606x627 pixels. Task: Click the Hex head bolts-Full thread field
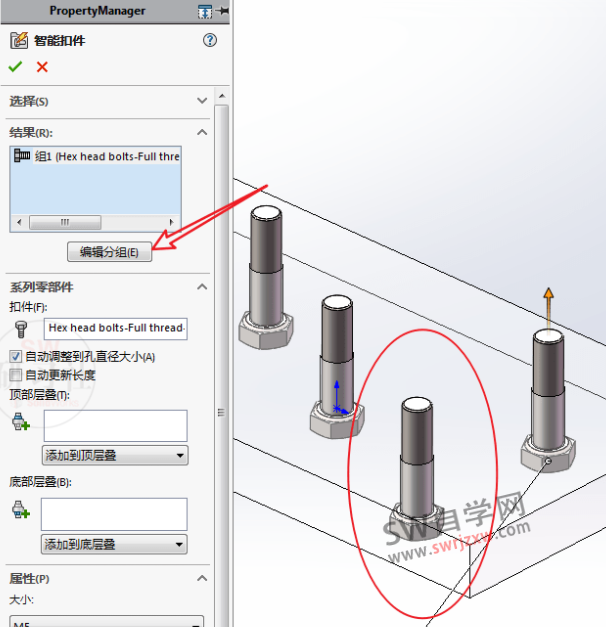click(116, 329)
